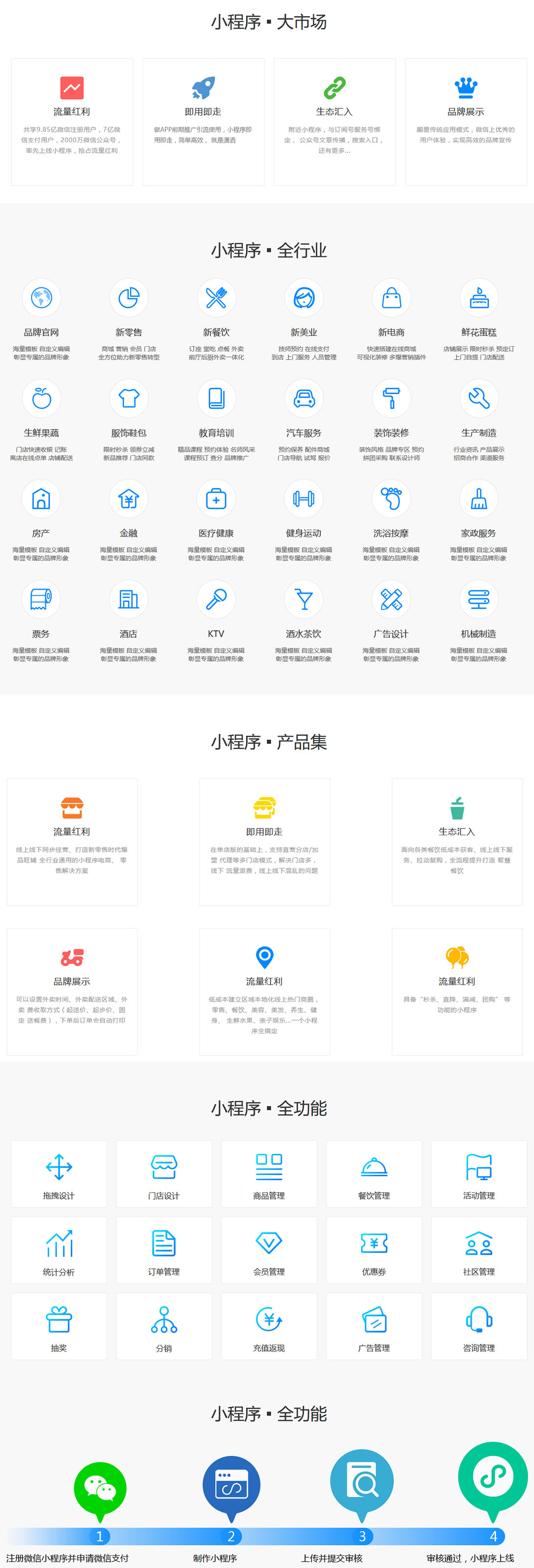Click the red trend chart icon

click(x=72, y=88)
